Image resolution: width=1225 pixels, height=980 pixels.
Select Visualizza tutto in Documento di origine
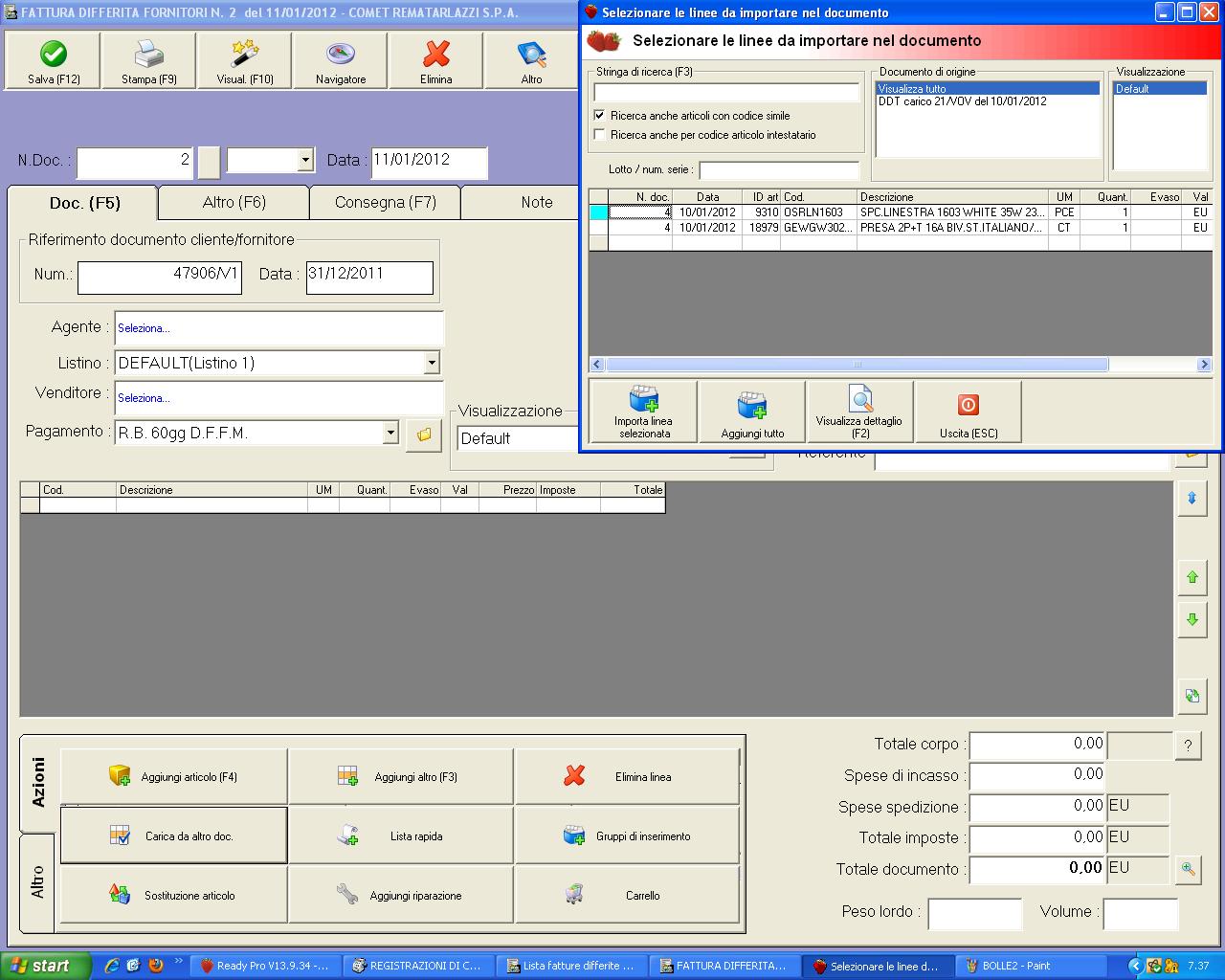(x=988, y=89)
